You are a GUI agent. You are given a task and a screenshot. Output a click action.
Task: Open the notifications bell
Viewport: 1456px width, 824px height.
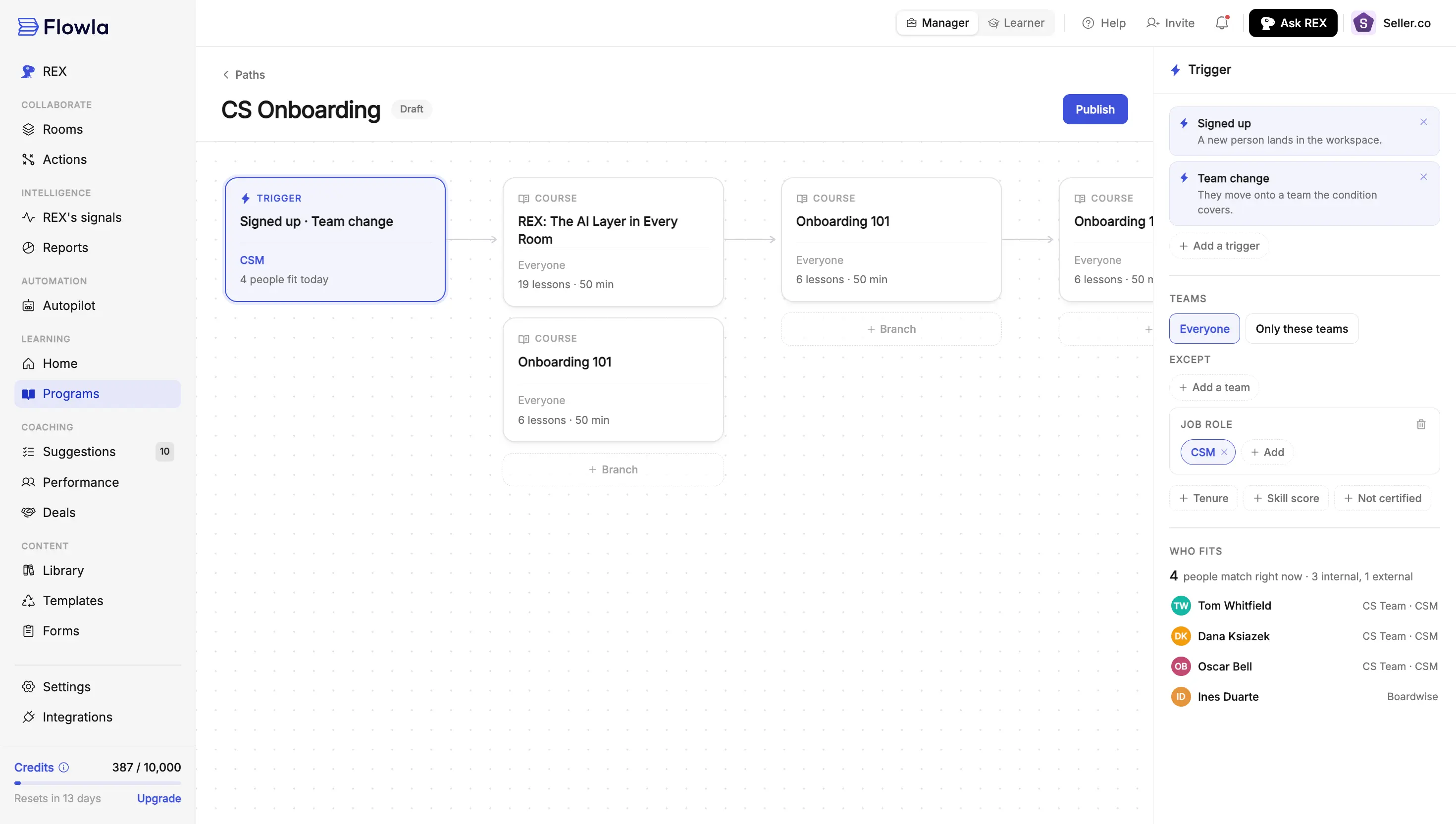[1222, 23]
